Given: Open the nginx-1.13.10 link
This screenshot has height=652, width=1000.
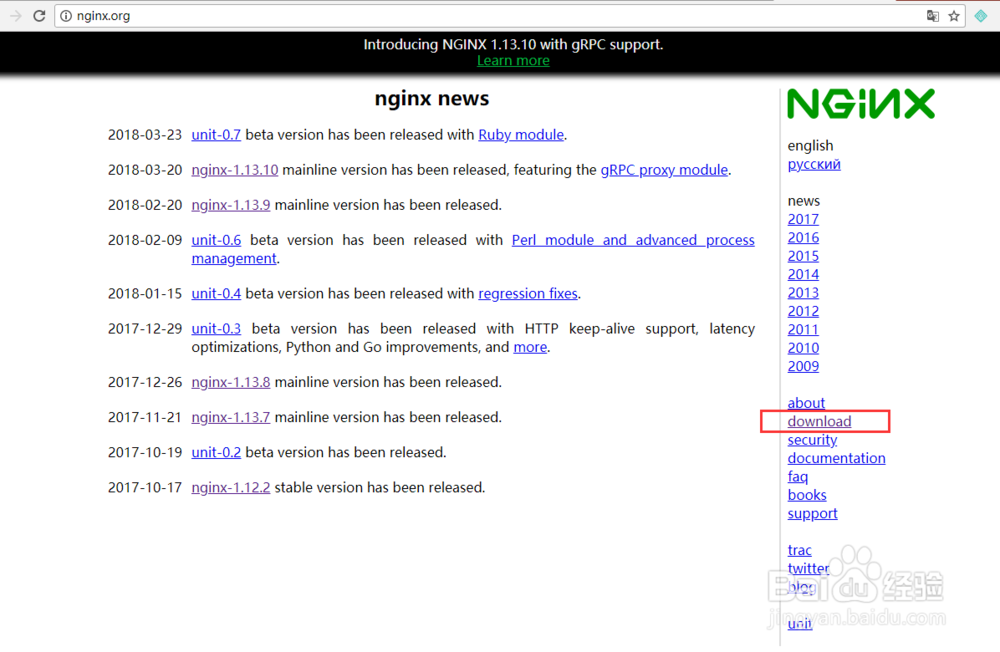Looking at the screenshot, I should tap(235, 170).
